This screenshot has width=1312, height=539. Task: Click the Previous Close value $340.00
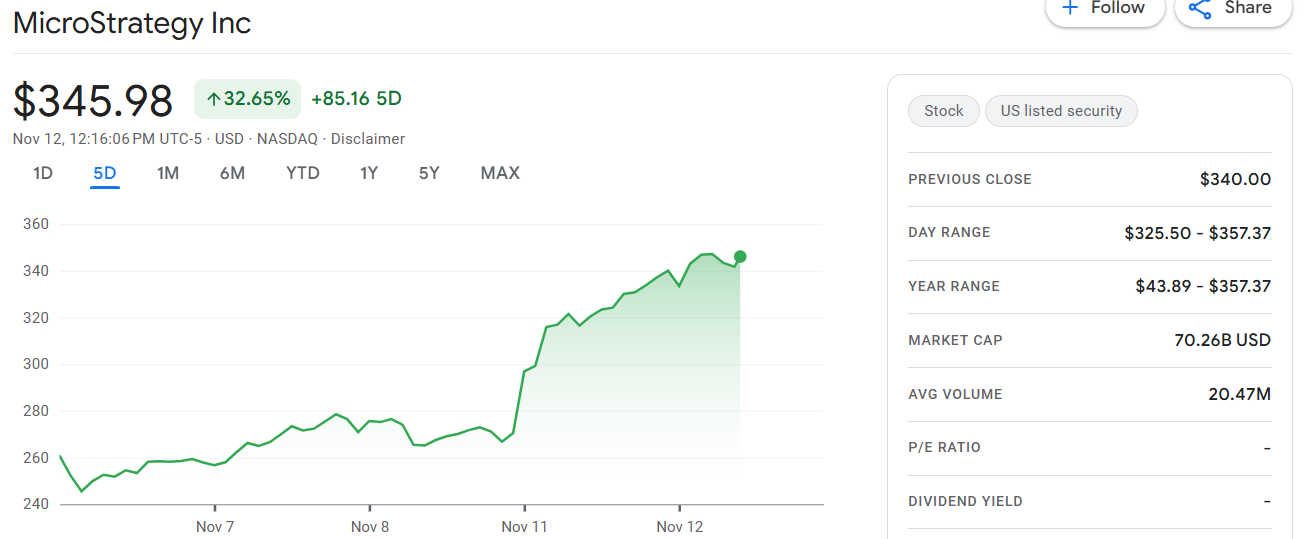[x=1235, y=180]
